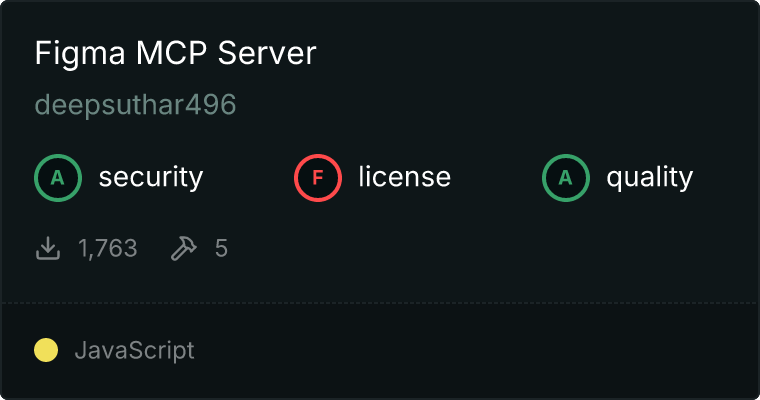Click the hammer tools icon
The width and height of the screenshot is (760, 400).
183,248
